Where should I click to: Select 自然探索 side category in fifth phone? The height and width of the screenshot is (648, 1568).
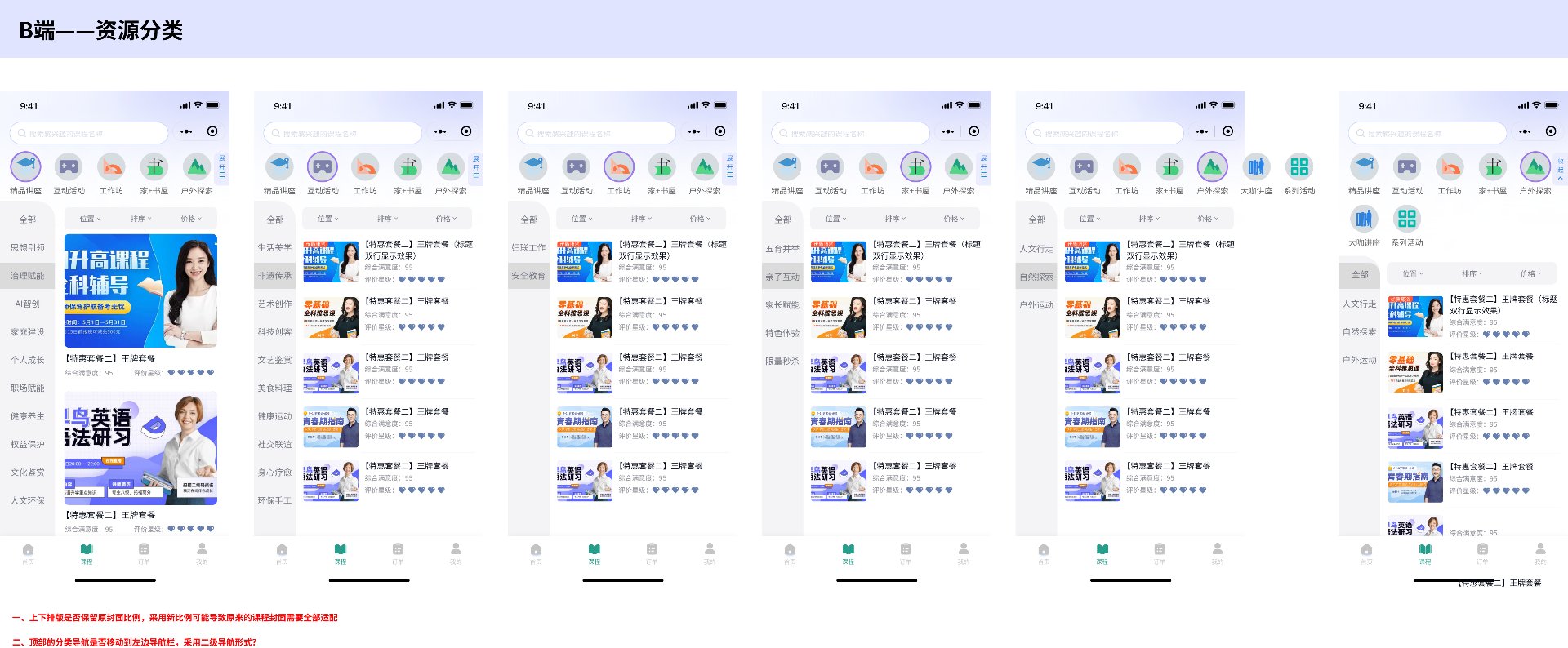[x=1036, y=277]
